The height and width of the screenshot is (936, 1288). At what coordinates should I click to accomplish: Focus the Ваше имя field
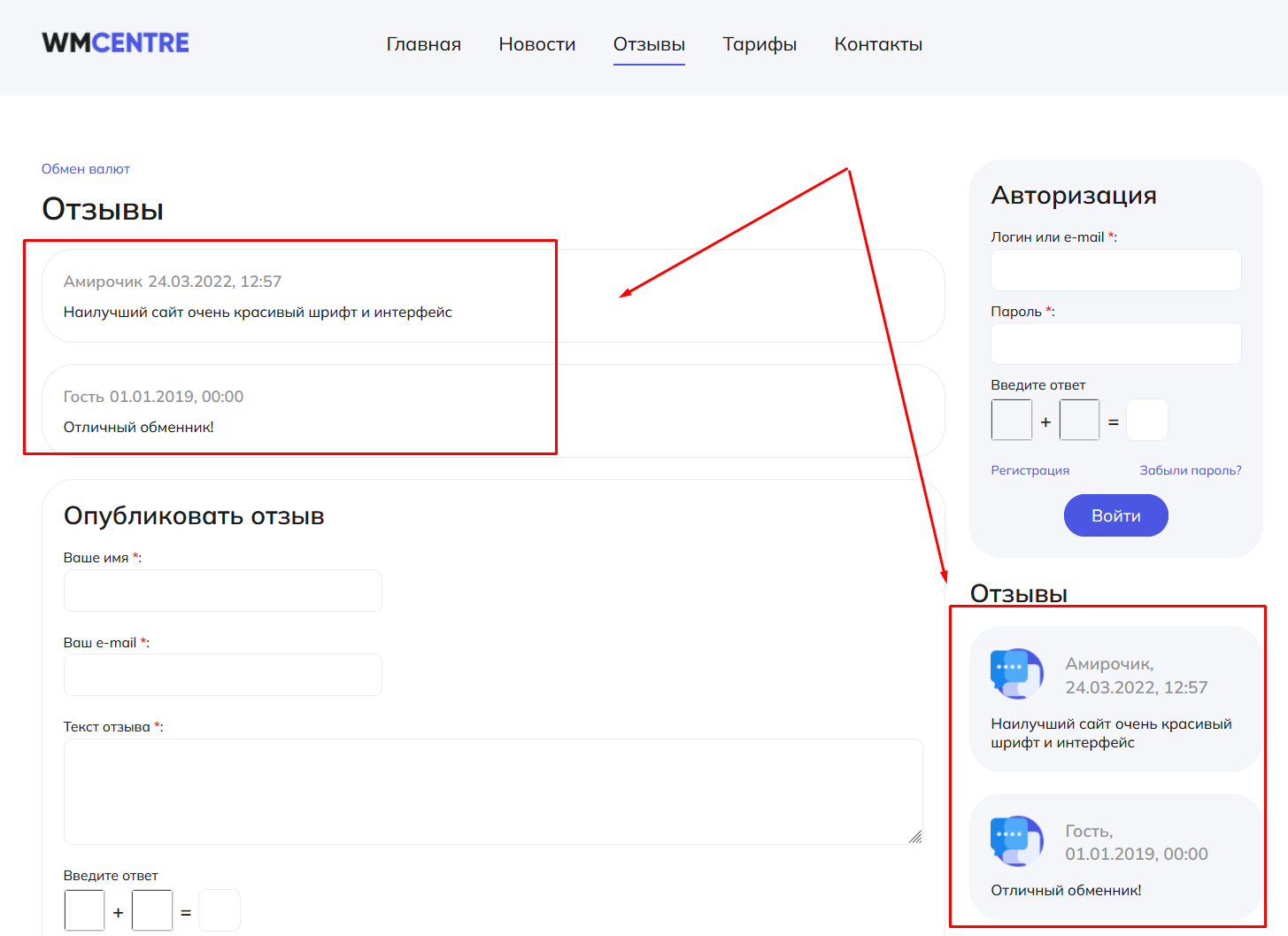pos(223,591)
